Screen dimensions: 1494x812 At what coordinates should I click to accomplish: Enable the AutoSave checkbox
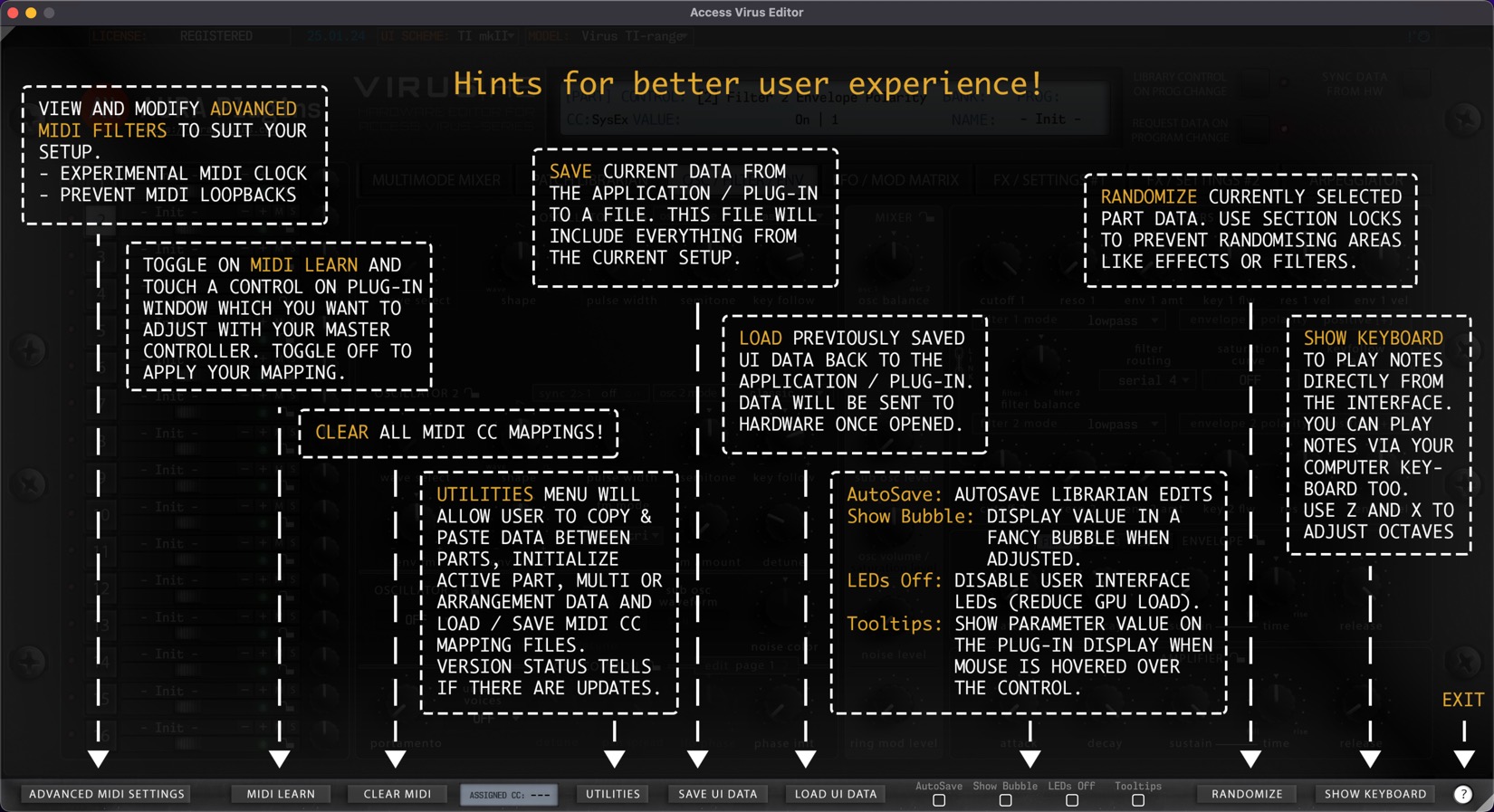(939, 800)
